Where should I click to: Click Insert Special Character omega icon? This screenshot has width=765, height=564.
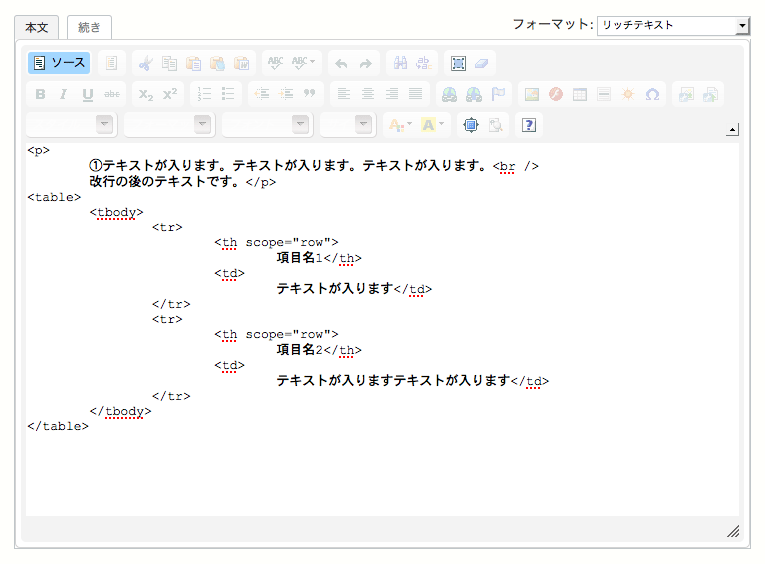click(x=652, y=94)
